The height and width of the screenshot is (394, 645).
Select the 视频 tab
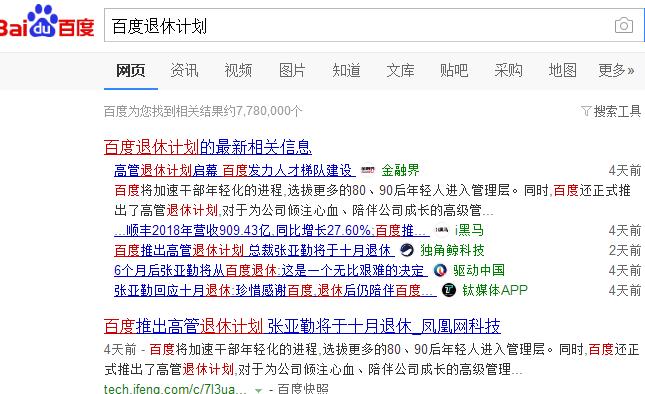click(238, 70)
